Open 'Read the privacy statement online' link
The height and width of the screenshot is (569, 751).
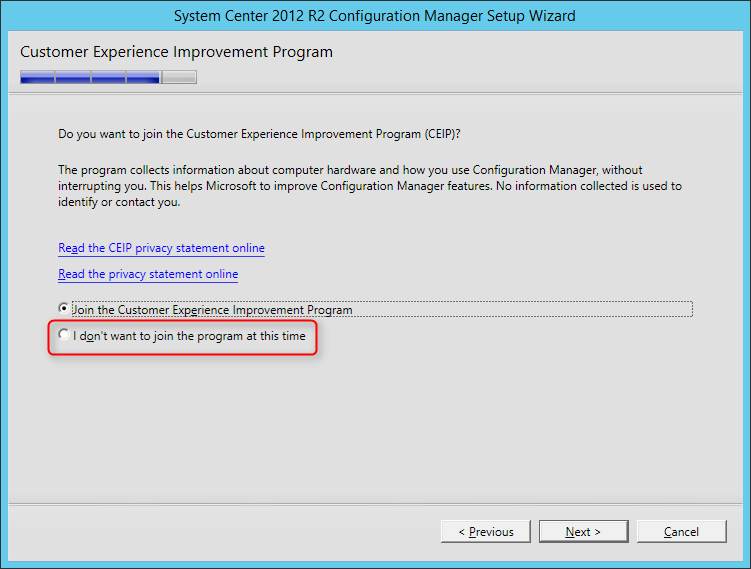pos(148,274)
